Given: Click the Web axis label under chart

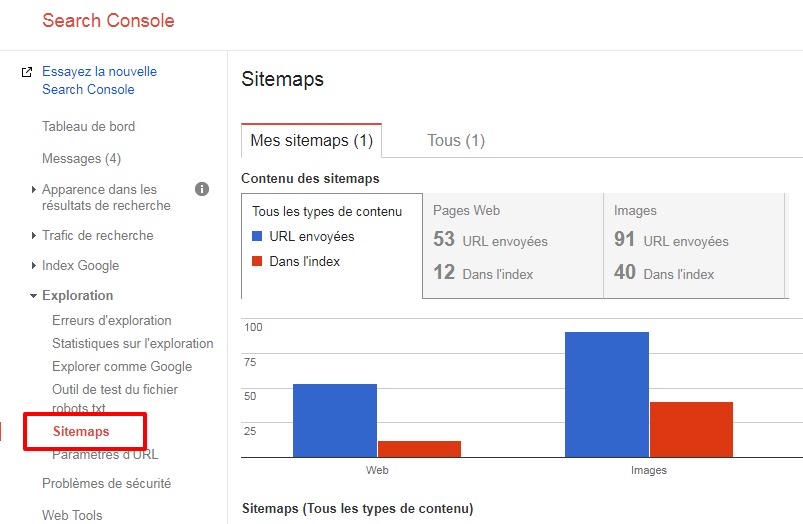Looking at the screenshot, I should point(377,470).
